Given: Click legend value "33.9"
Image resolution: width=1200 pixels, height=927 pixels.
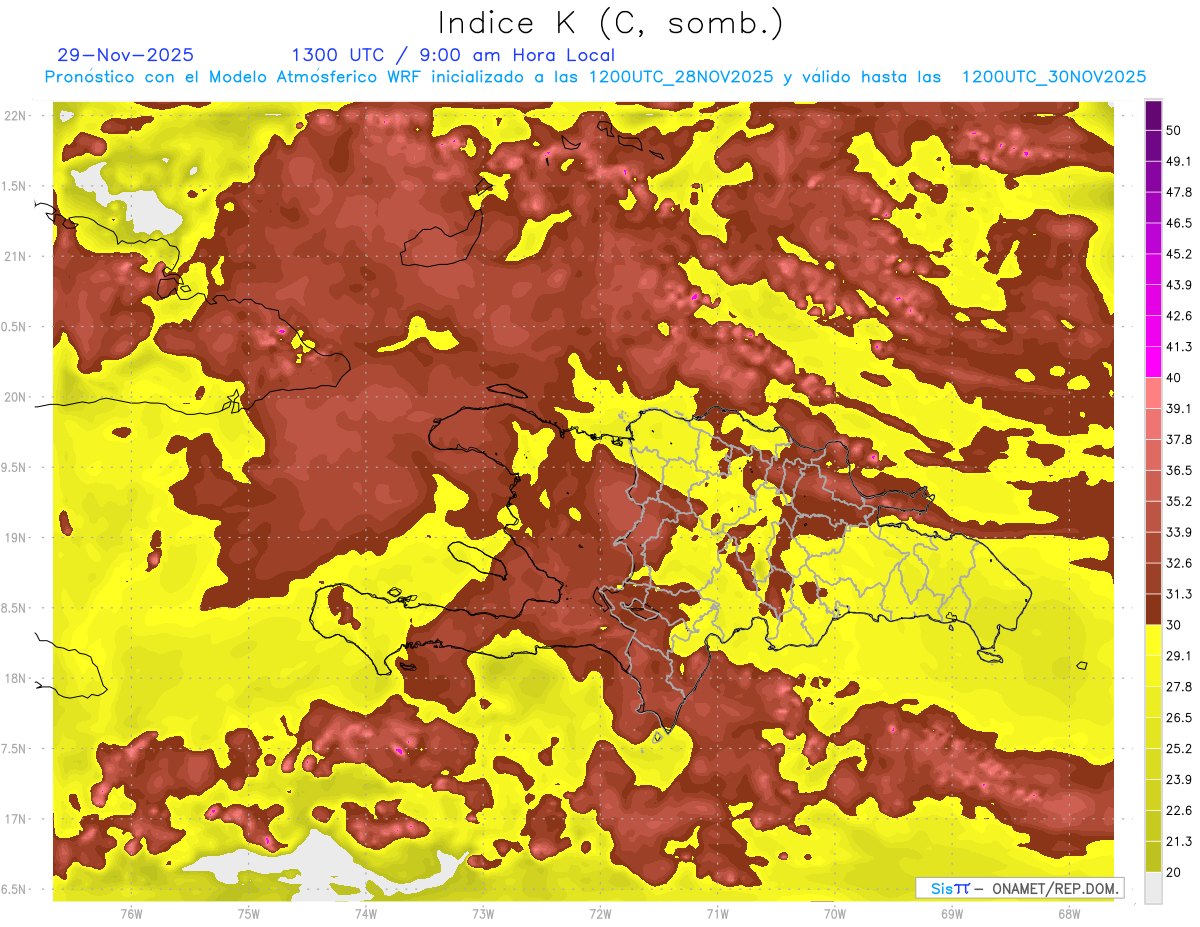Looking at the screenshot, I should click(1178, 532).
